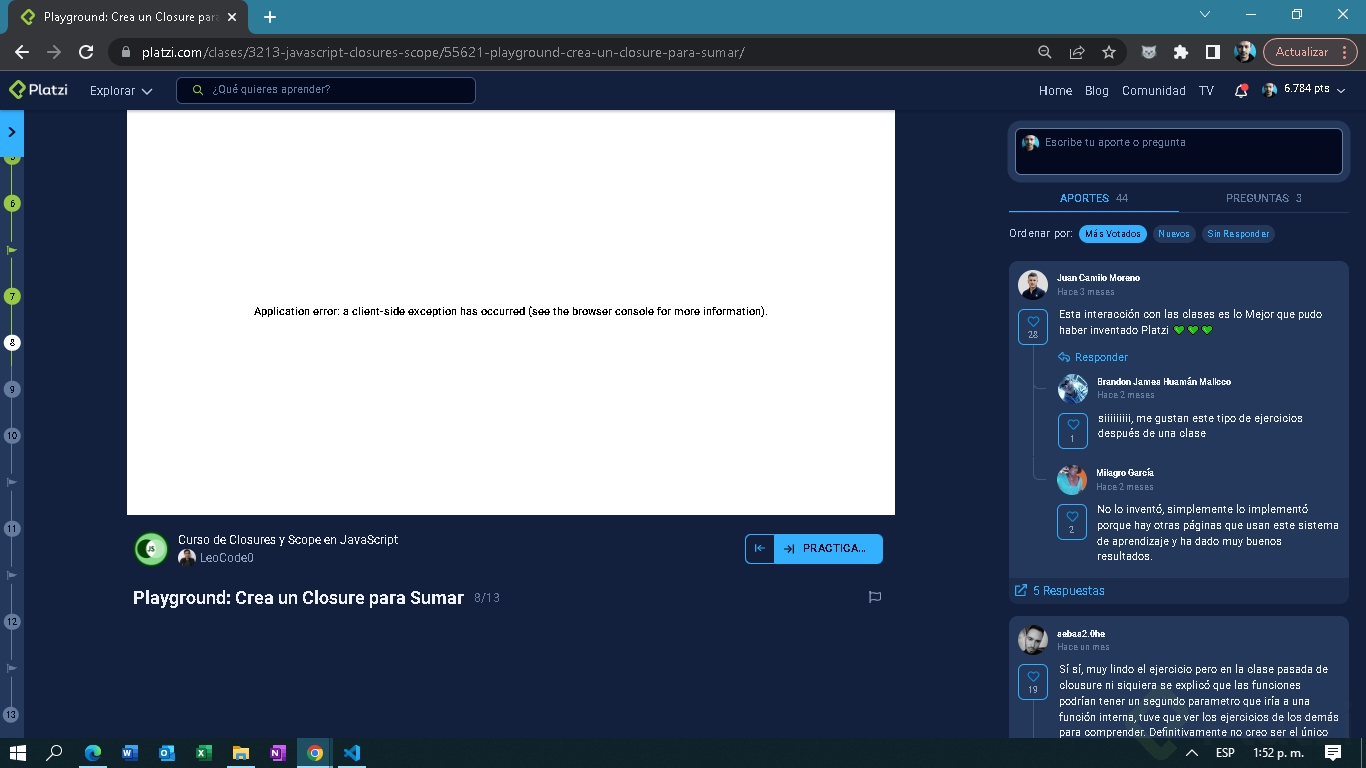The height and width of the screenshot is (768, 1366).
Task: Open Juan Camilo Moreno's profile name
Action: click(1098, 278)
